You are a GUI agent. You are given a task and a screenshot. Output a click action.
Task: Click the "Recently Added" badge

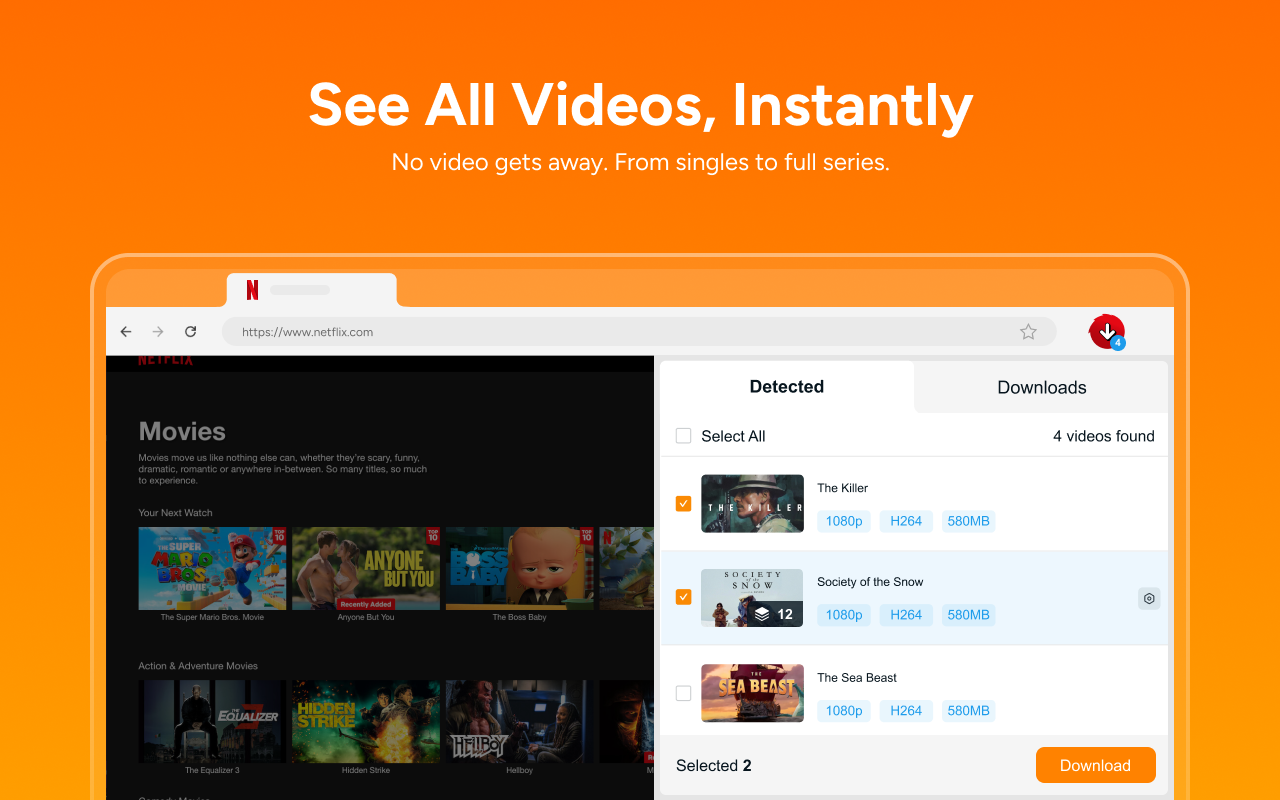[366, 604]
